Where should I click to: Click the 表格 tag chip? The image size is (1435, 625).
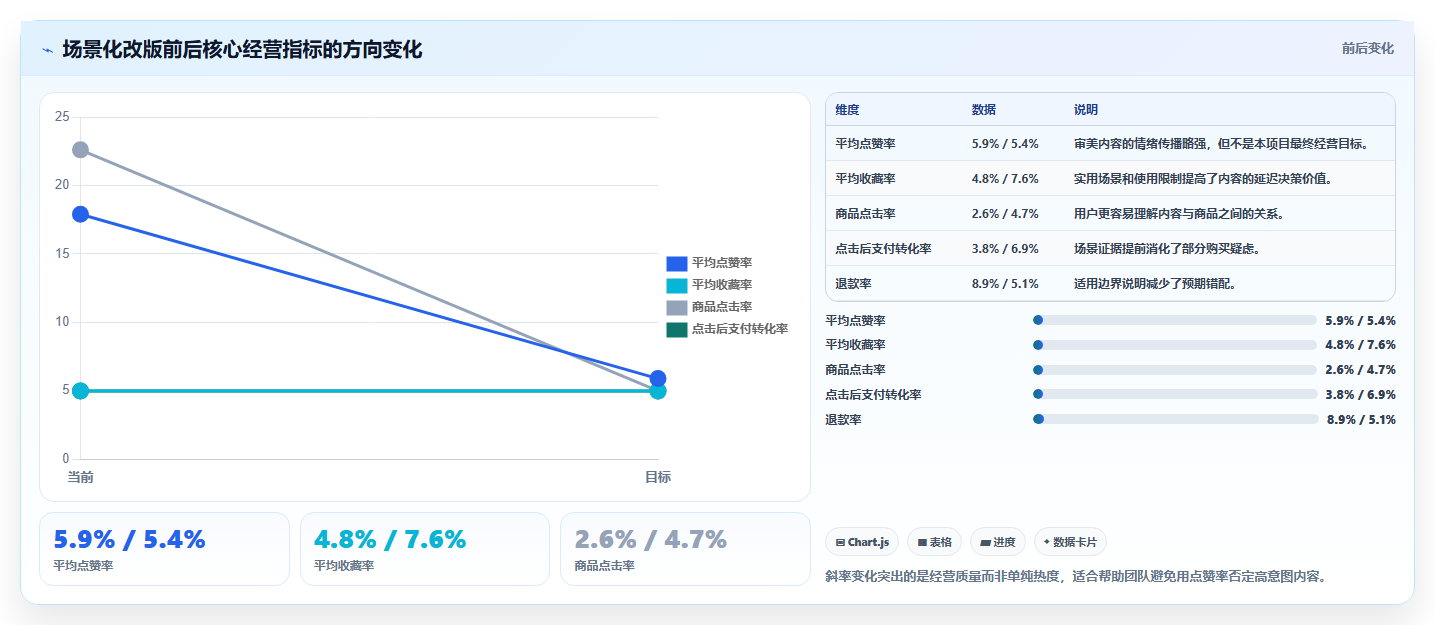tap(934, 542)
